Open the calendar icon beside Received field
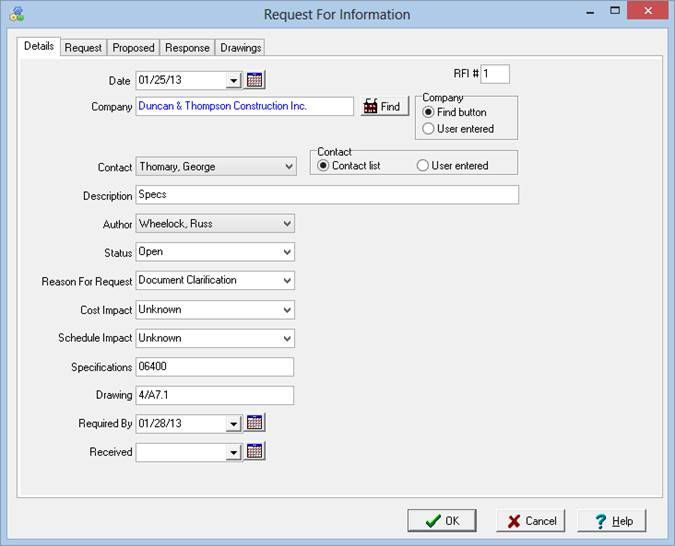675x546 pixels. [x=255, y=452]
